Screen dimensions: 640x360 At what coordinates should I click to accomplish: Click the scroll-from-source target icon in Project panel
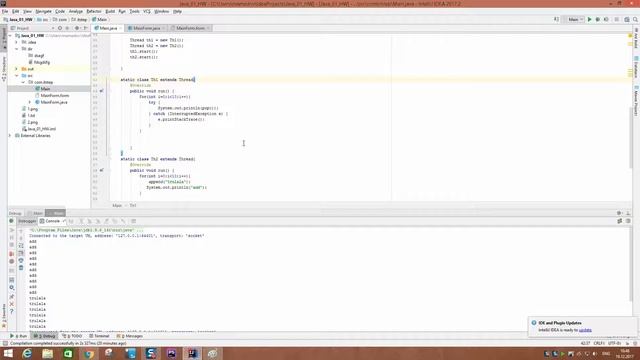click(60, 28)
